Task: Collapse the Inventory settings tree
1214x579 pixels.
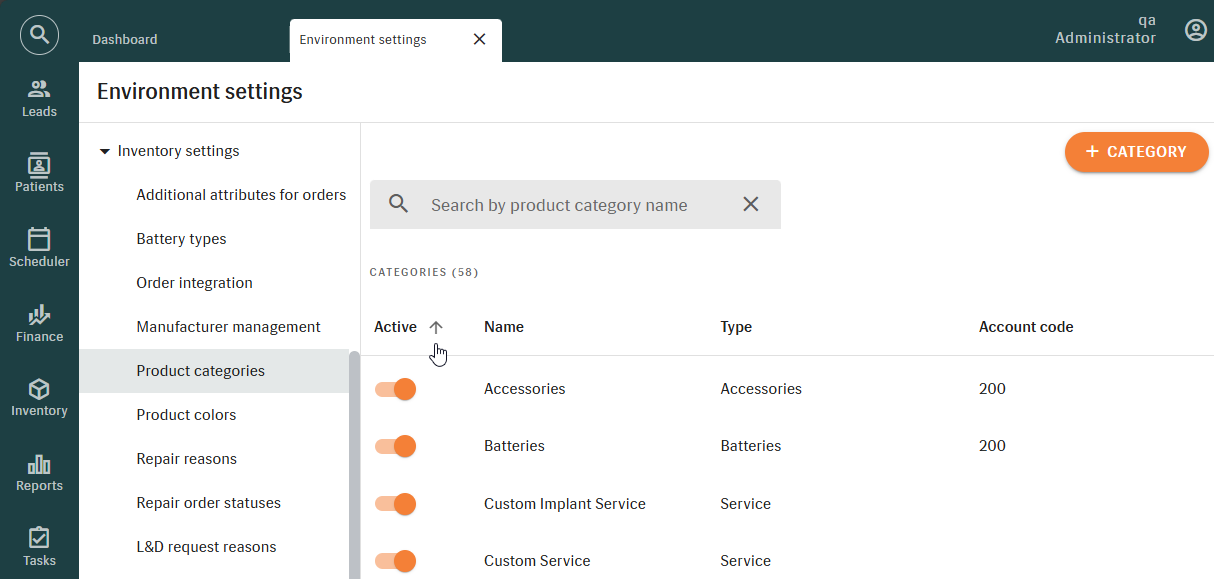Action: [105, 151]
